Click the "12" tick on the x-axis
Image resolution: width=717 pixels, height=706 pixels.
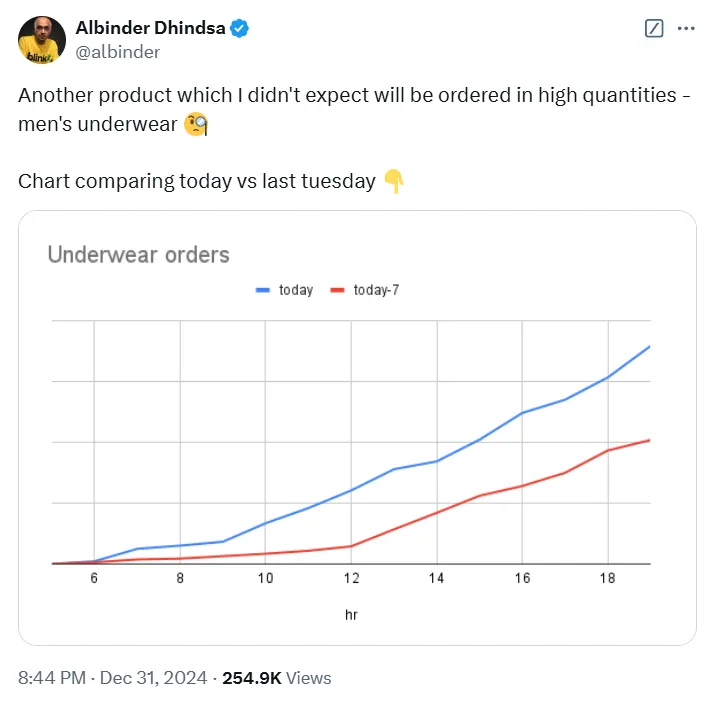351,578
